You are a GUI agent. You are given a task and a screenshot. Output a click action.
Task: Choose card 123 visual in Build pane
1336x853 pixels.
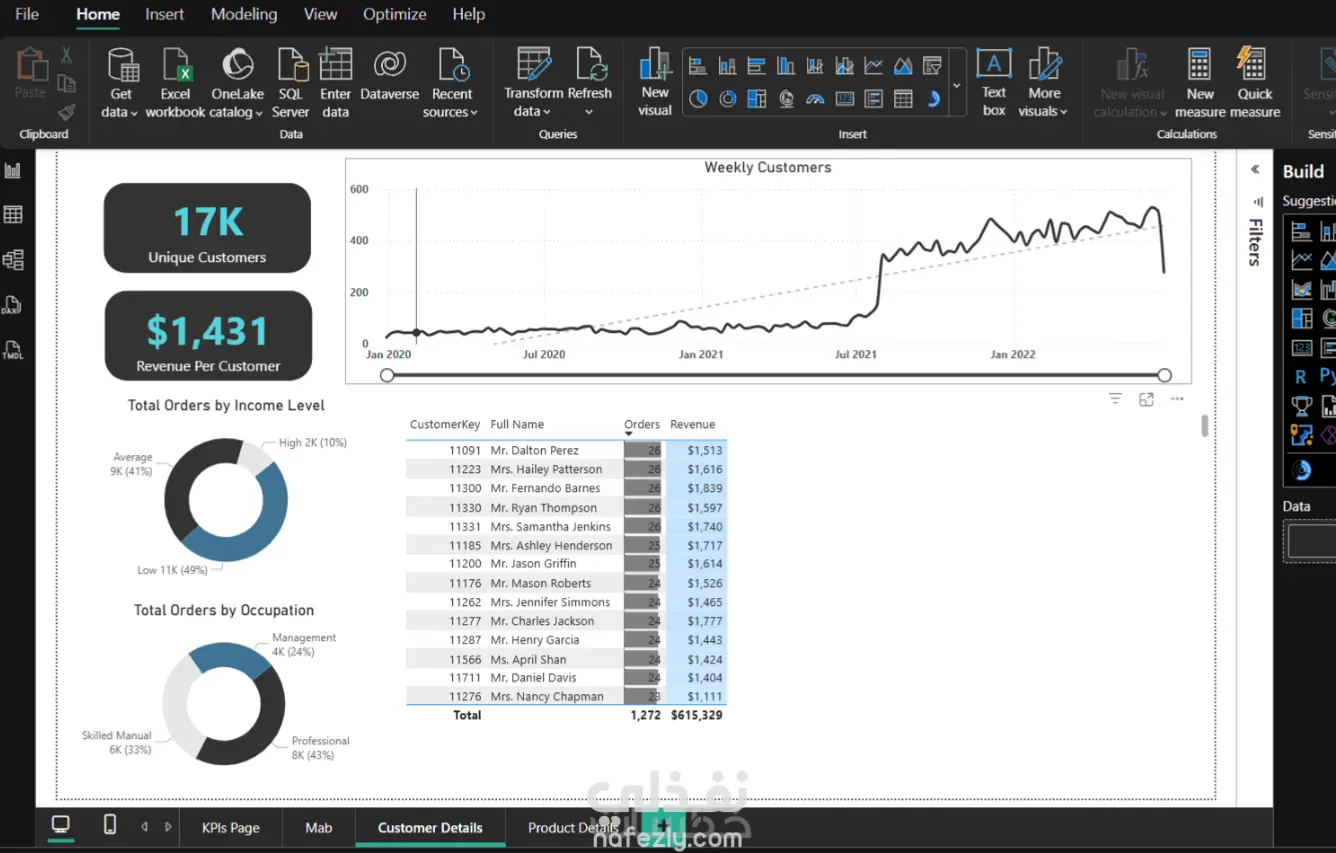1301,347
